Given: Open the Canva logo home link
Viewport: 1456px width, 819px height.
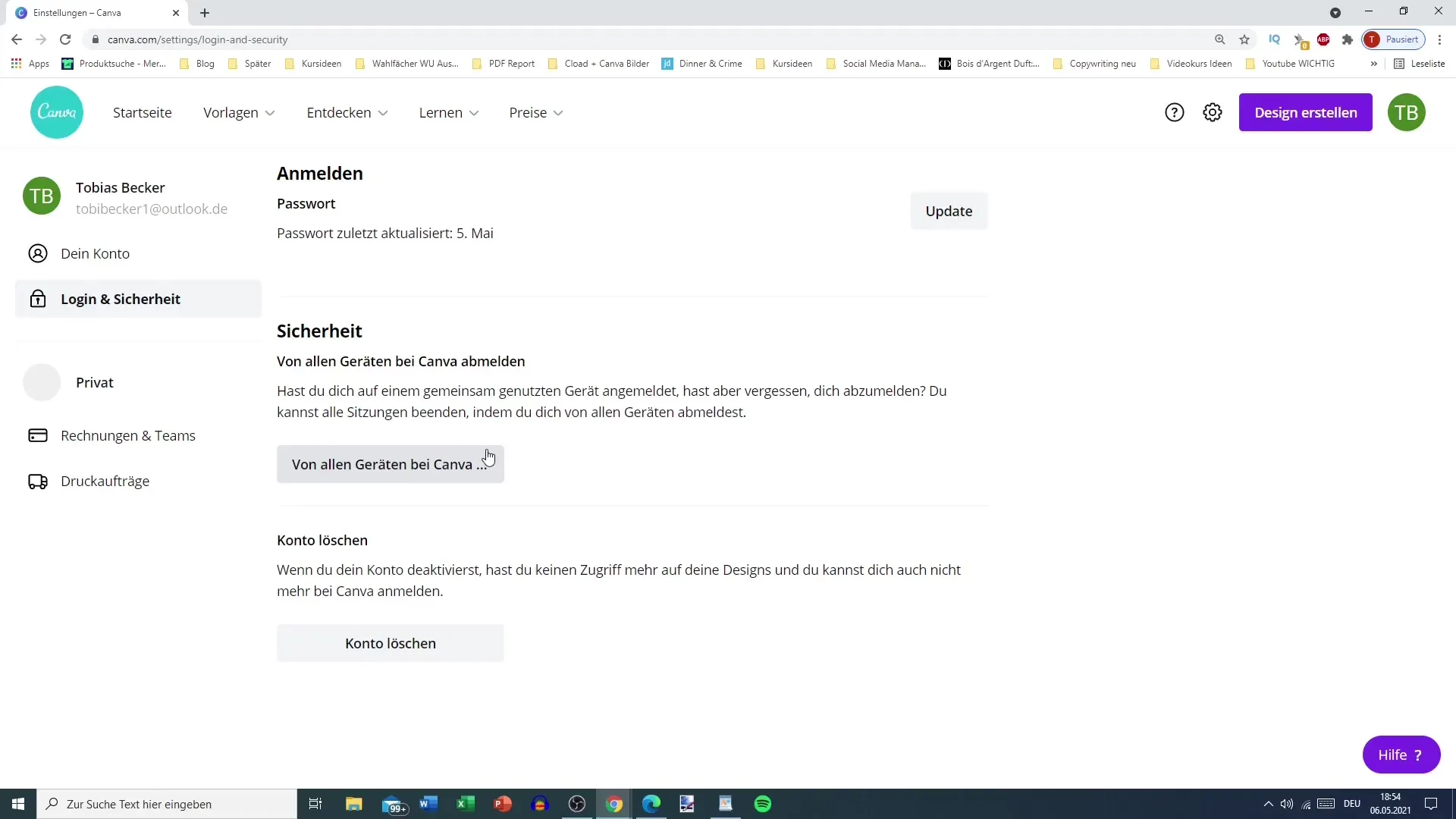Looking at the screenshot, I should [57, 112].
